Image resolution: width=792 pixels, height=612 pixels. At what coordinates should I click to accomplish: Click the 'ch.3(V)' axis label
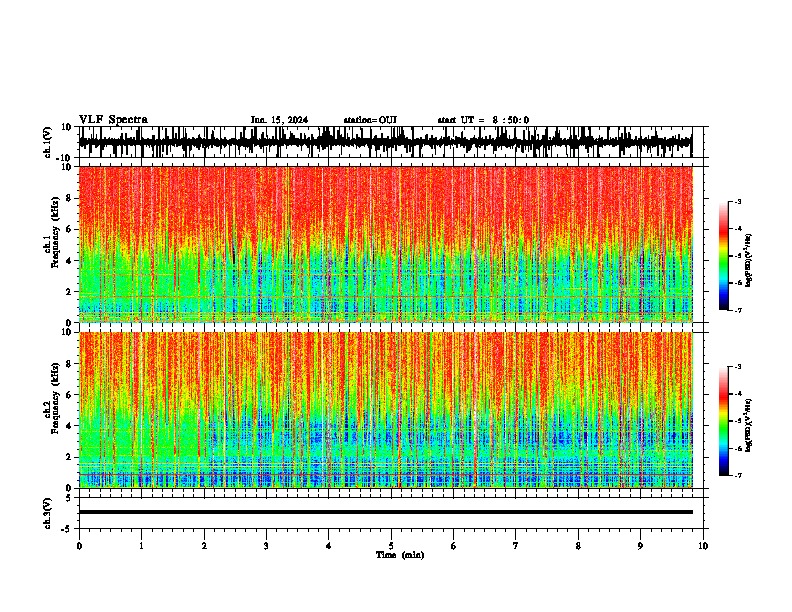(47, 513)
